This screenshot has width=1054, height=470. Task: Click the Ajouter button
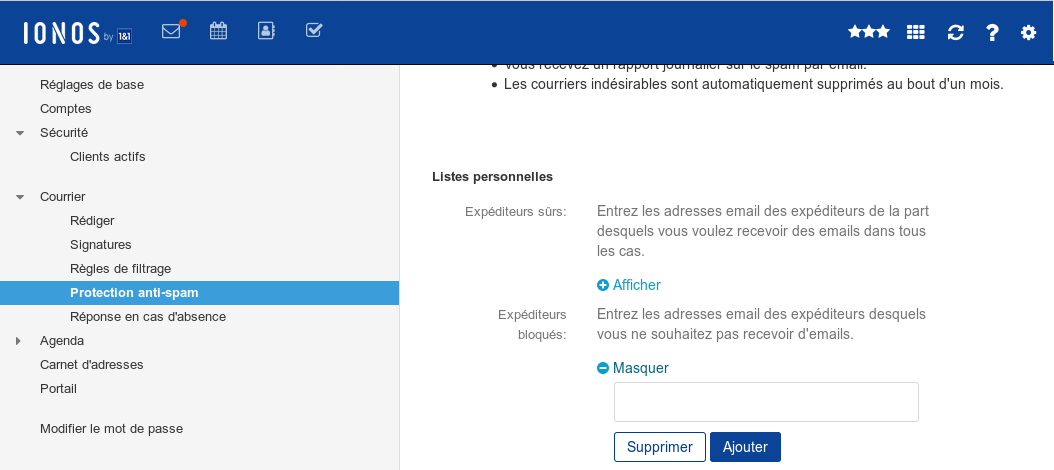[745, 447]
